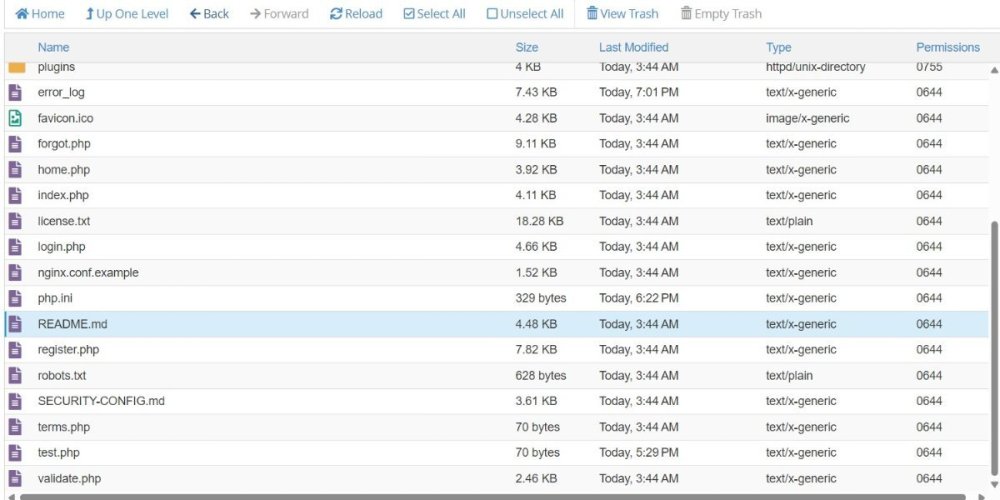The image size is (1000, 500).
Task: Click the index.php file name
Action: click(x=63, y=195)
